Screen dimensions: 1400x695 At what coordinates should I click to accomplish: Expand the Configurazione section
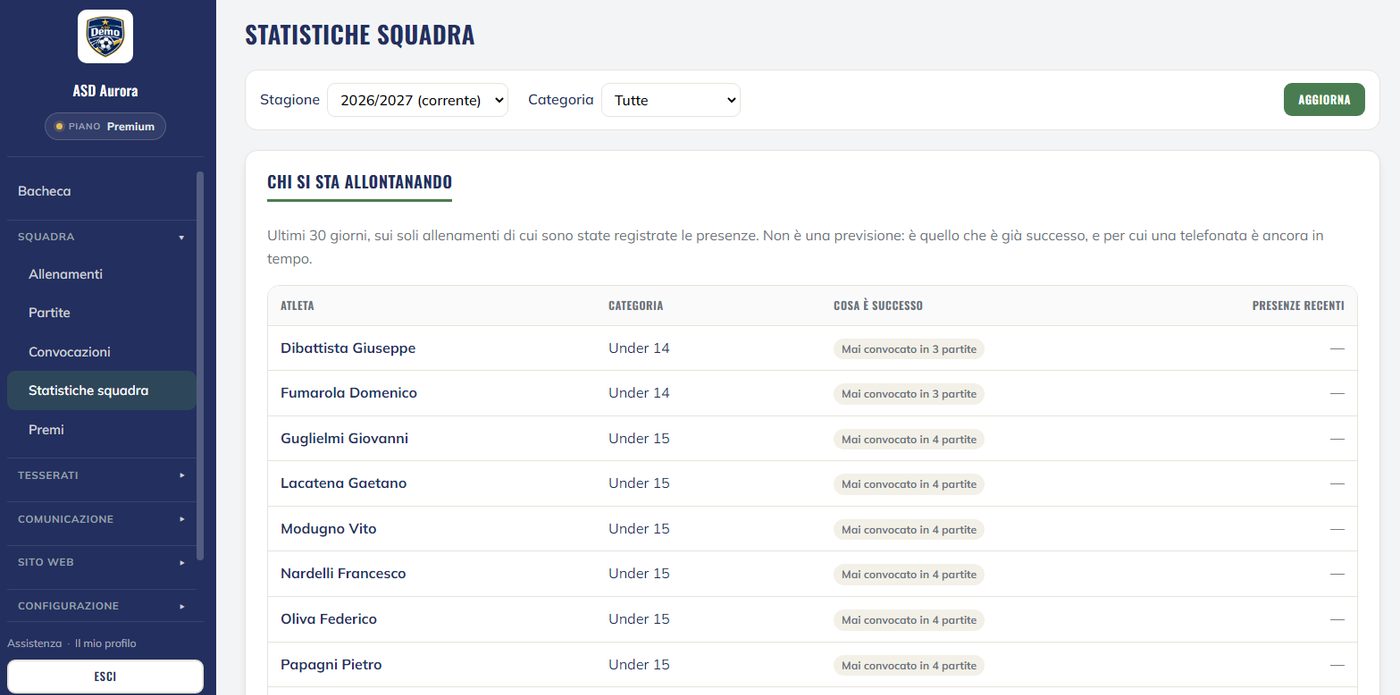(101, 606)
